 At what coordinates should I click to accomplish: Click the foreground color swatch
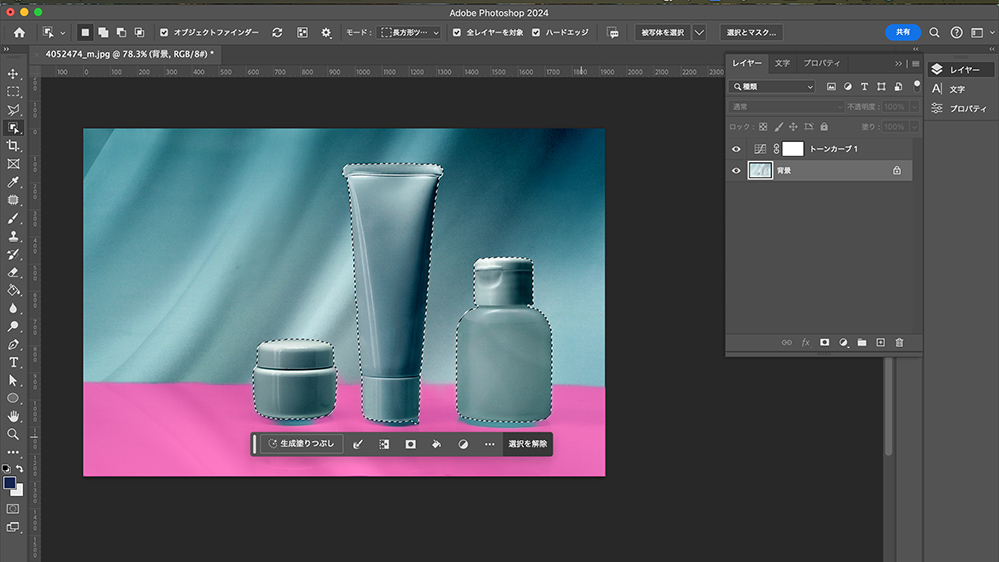click(10, 482)
